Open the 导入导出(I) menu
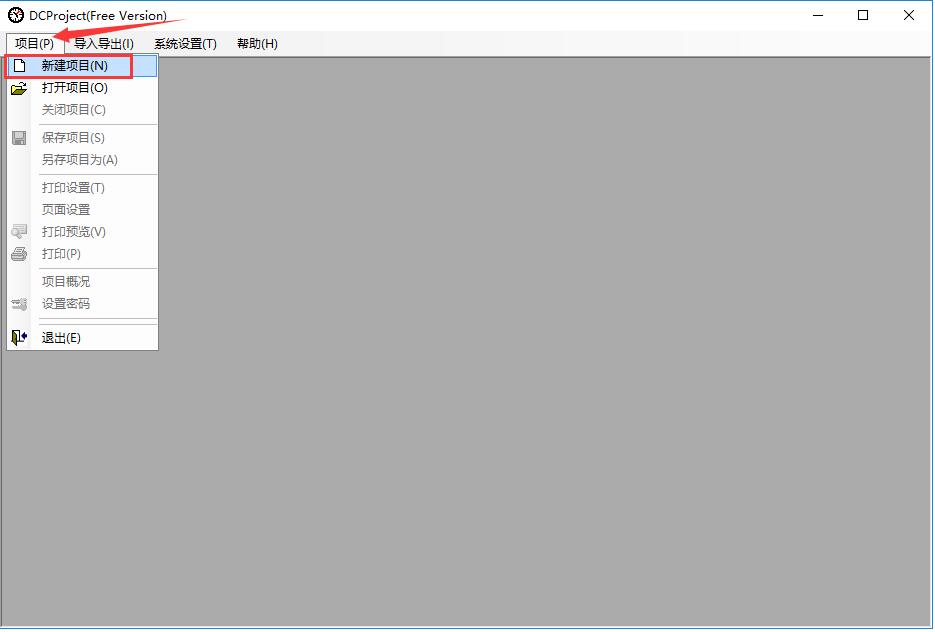Image resolution: width=935 pixels, height=632 pixels. coord(103,43)
